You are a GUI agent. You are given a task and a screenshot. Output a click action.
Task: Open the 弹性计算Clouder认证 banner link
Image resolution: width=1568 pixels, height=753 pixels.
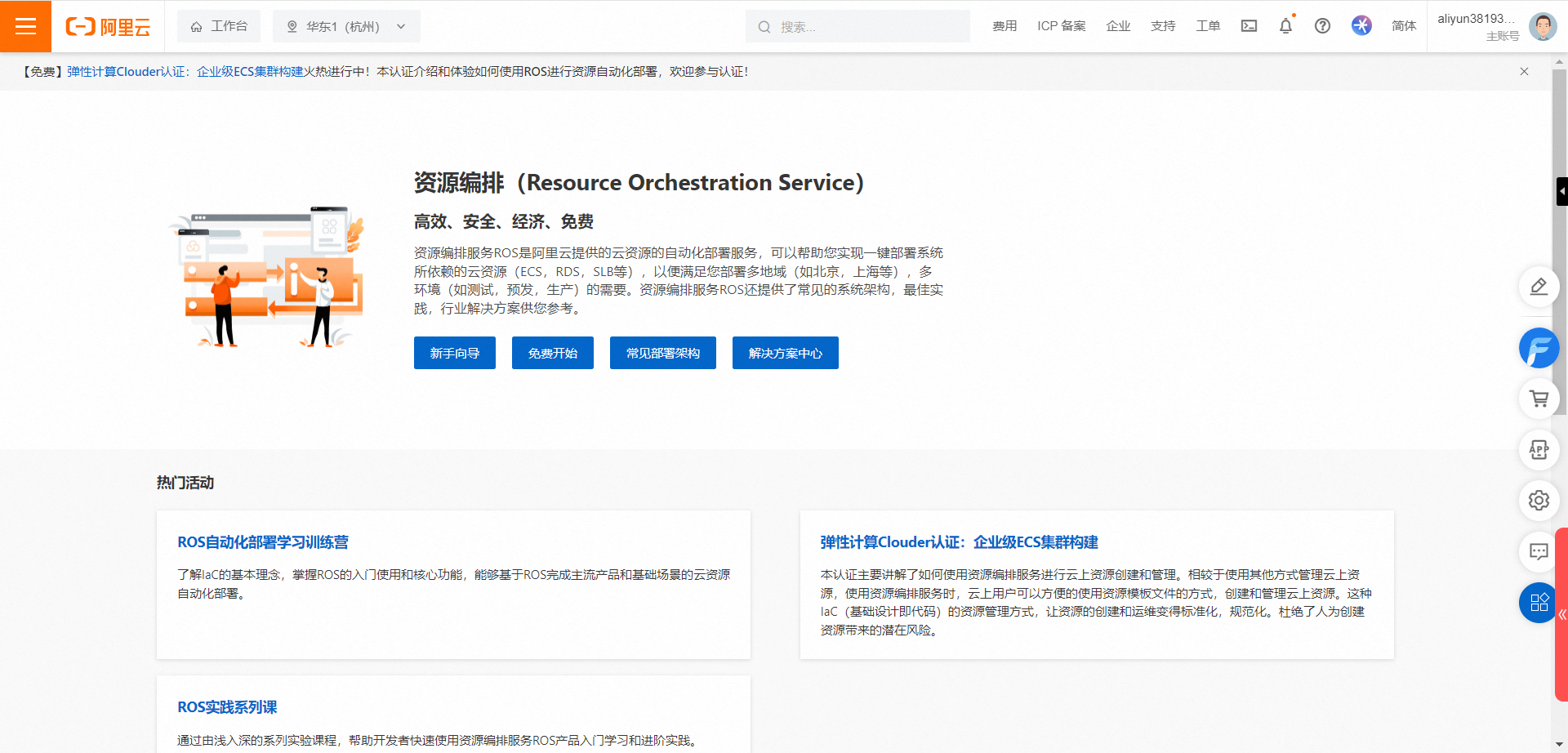[x=185, y=72]
